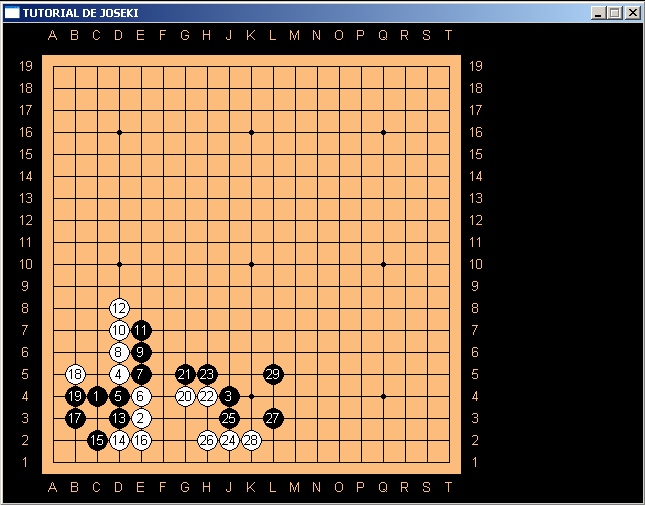Viewport: 645px width, 505px height.
Task: Click black stone numbered 7
Action: coord(141,374)
